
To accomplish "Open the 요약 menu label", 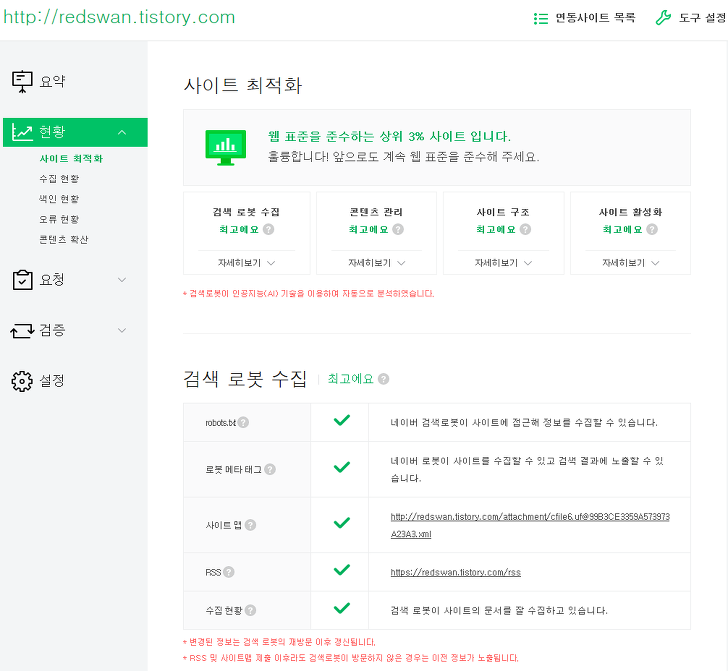I will point(52,82).
